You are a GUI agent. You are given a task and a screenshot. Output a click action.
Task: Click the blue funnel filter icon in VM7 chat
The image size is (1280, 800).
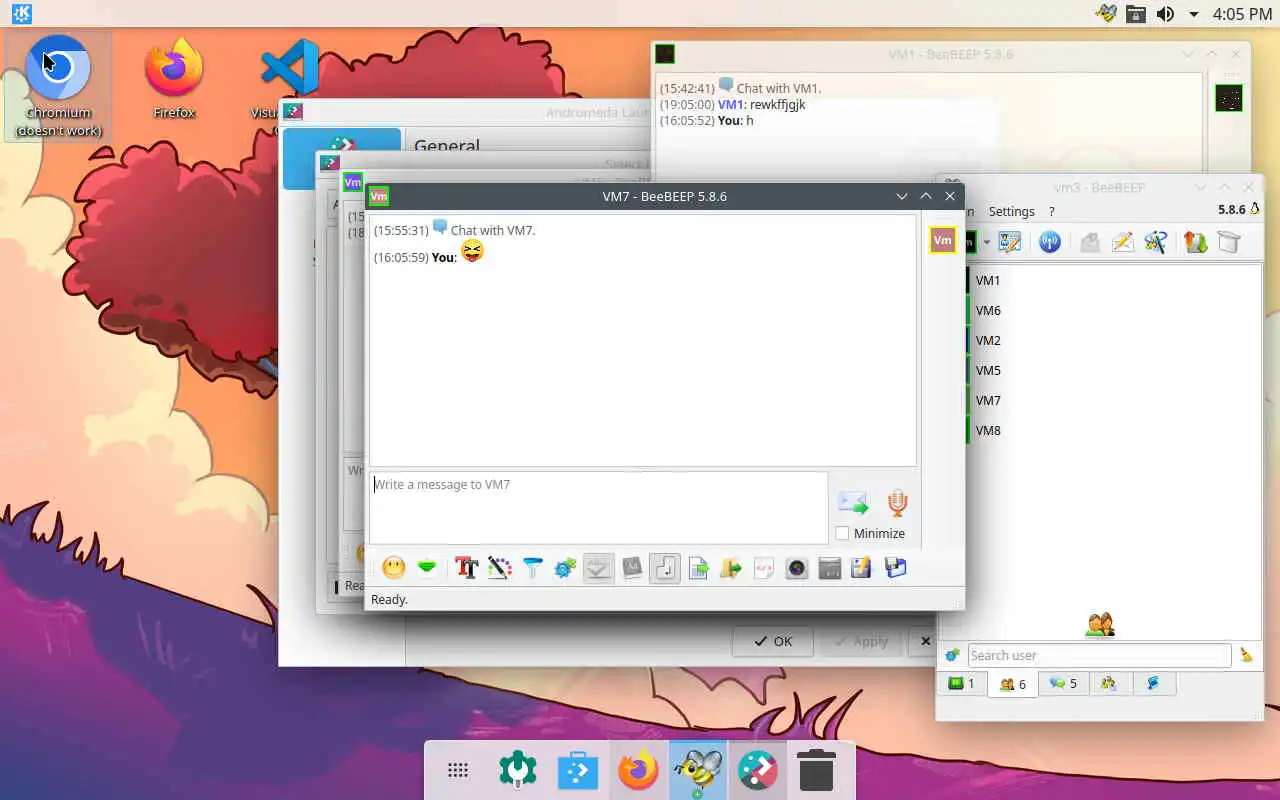point(532,568)
